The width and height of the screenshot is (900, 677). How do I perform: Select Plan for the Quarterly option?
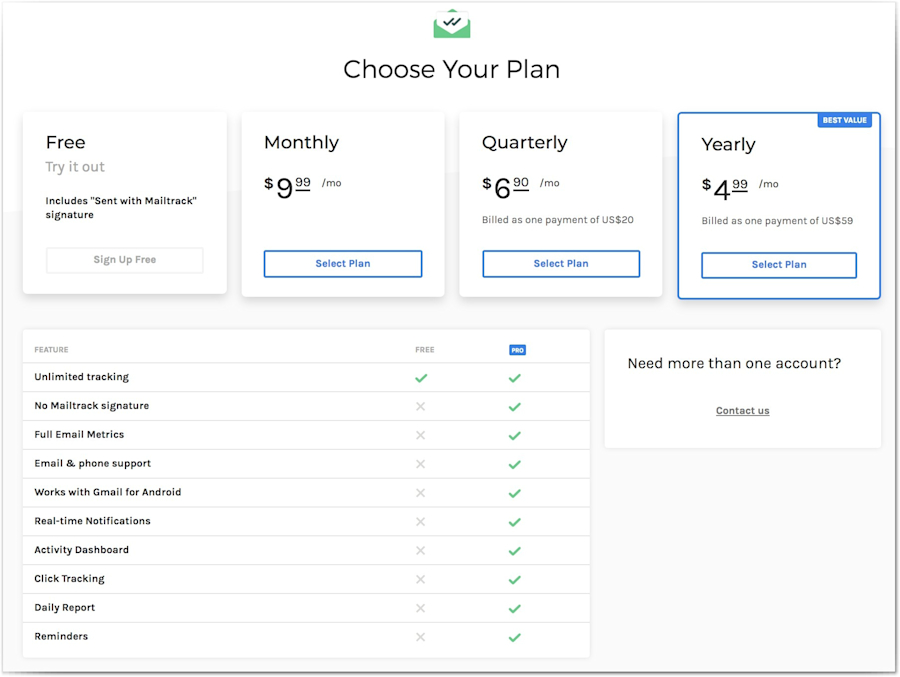pyautogui.click(x=560, y=264)
